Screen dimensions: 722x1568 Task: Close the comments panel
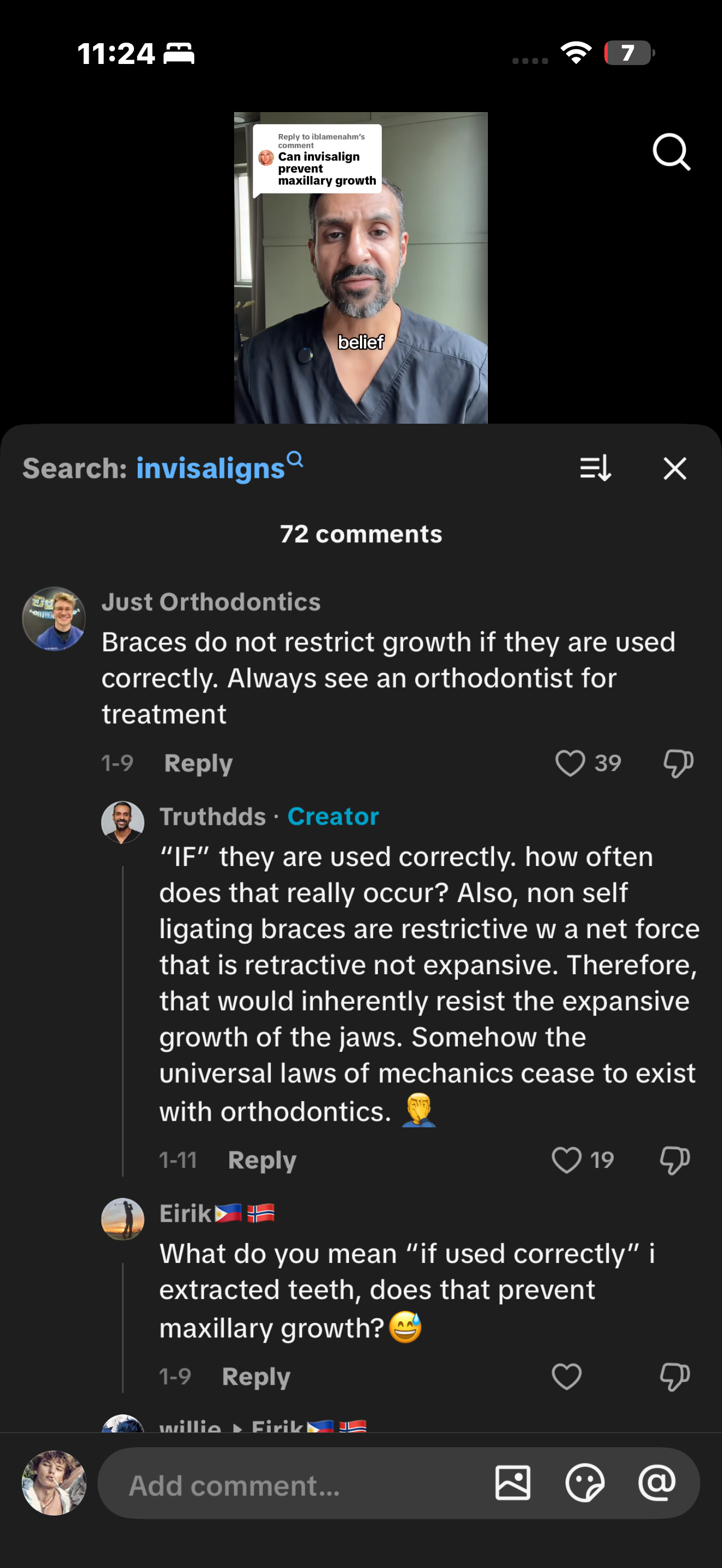click(x=674, y=469)
